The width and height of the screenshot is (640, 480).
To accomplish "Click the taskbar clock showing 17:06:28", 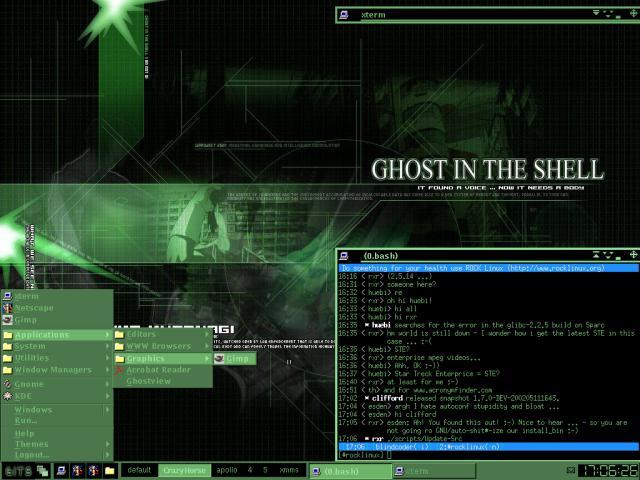I will [609, 471].
